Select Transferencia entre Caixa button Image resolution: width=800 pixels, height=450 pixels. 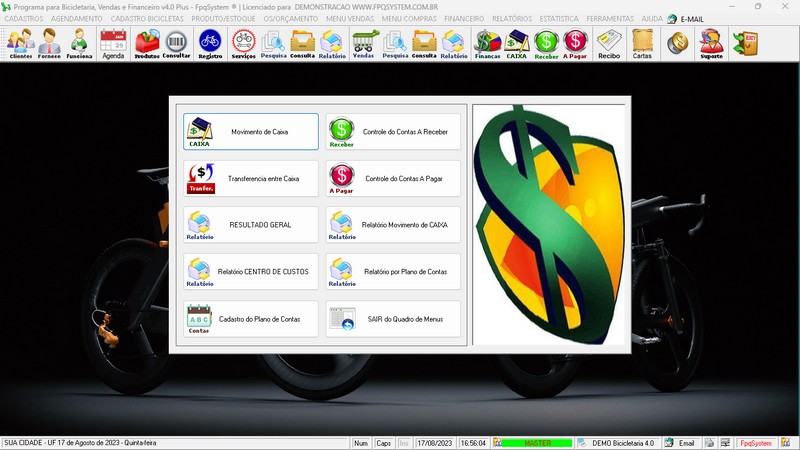tap(251, 179)
